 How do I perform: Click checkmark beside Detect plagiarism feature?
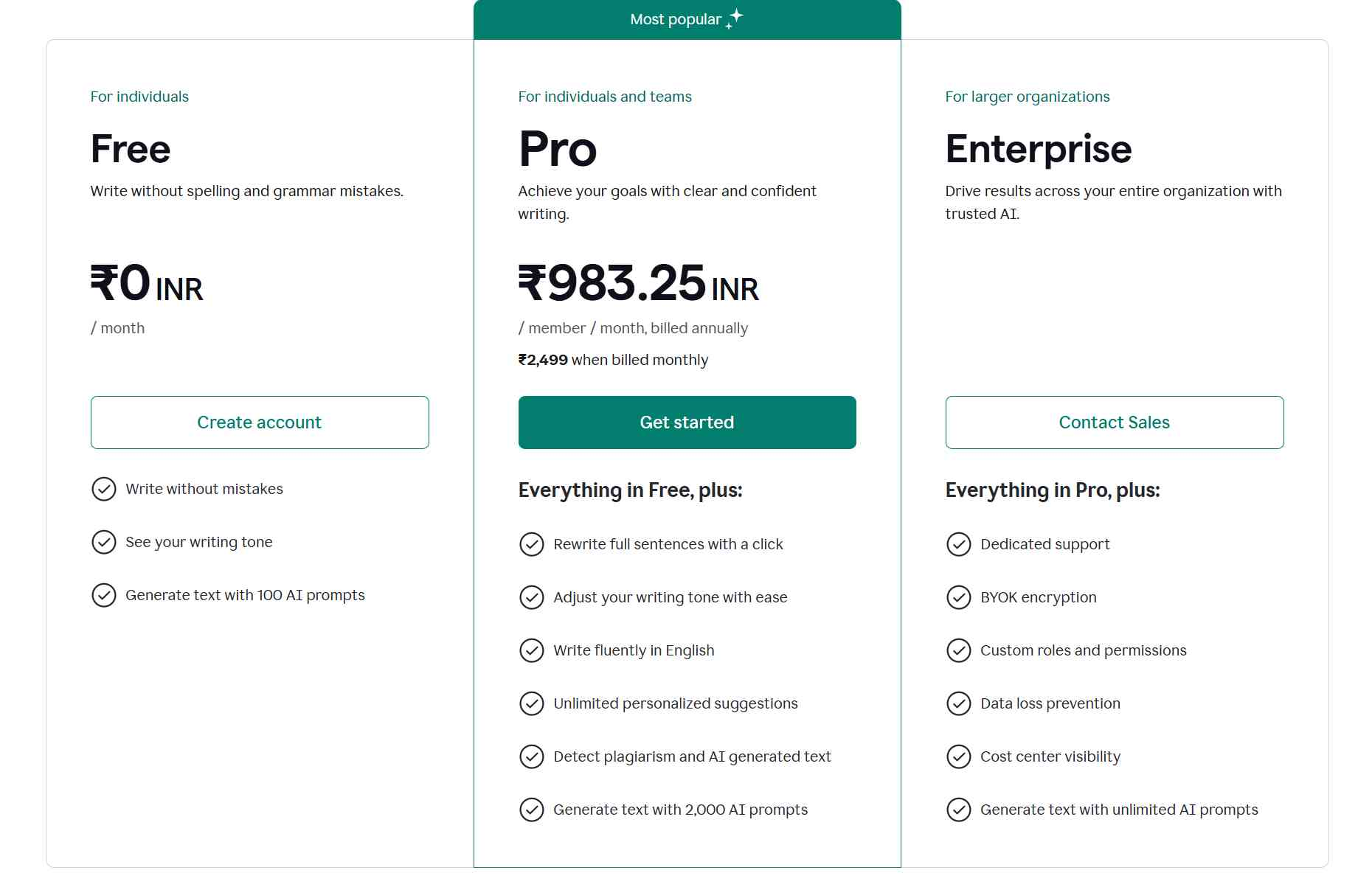[x=532, y=756]
